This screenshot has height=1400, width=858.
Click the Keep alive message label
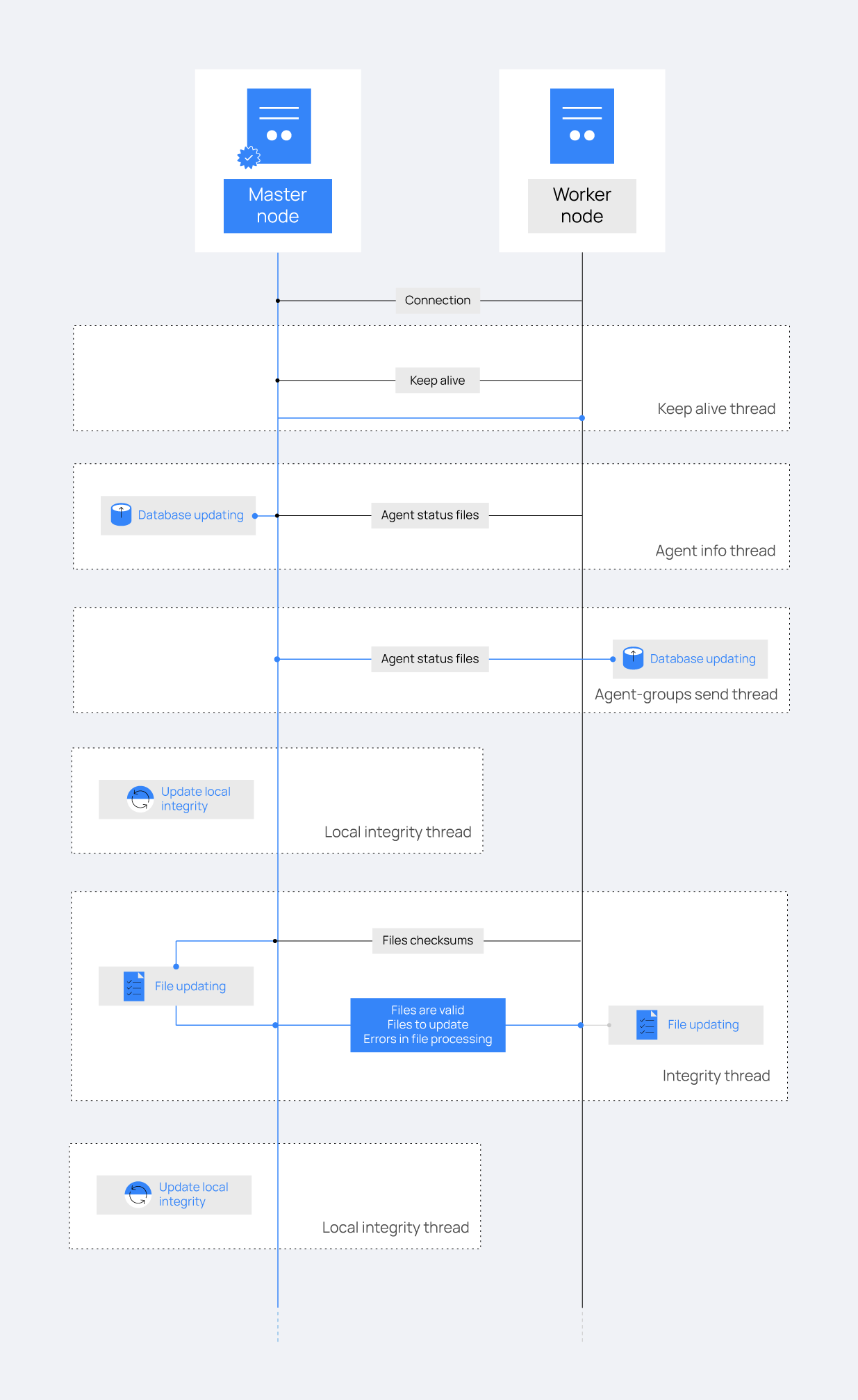tap(438, 381)
